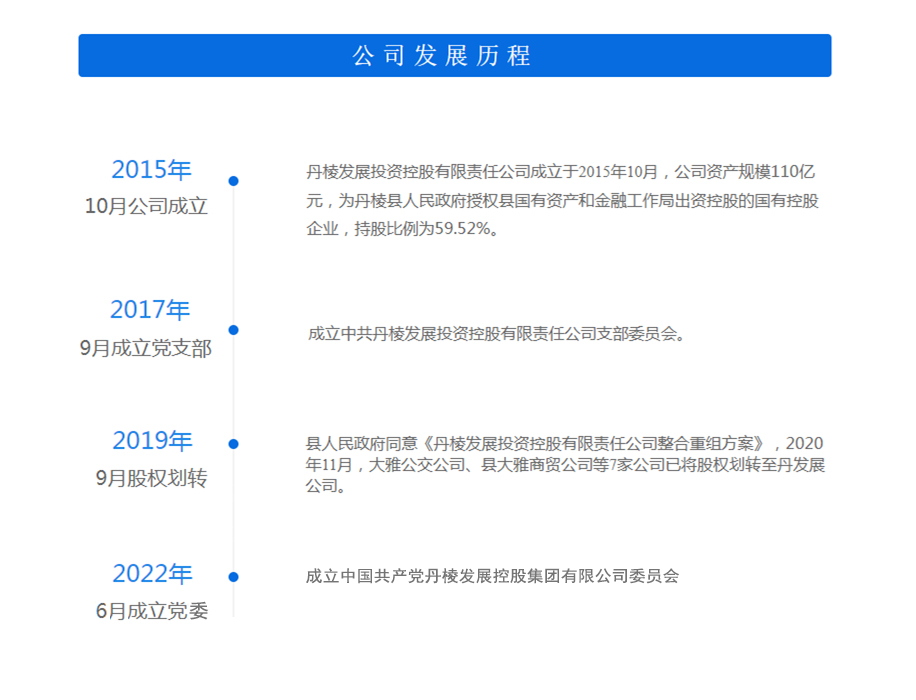Image resolution: width=916 pixels, height=700 pixels.
Task: Select the 2017年 timeline dot
Action: click(234, 330)
